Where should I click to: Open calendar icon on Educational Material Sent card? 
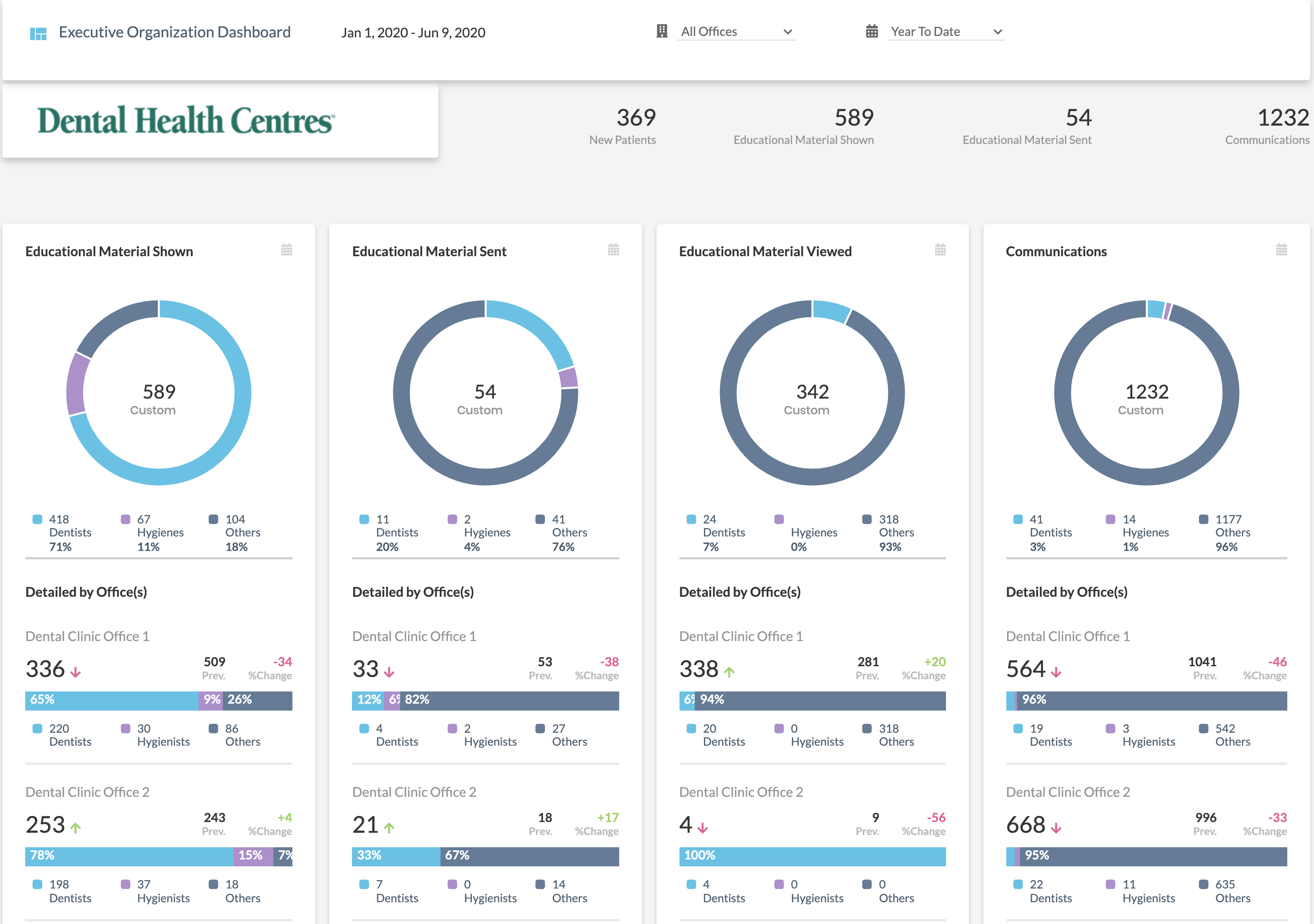coord(613,250)
